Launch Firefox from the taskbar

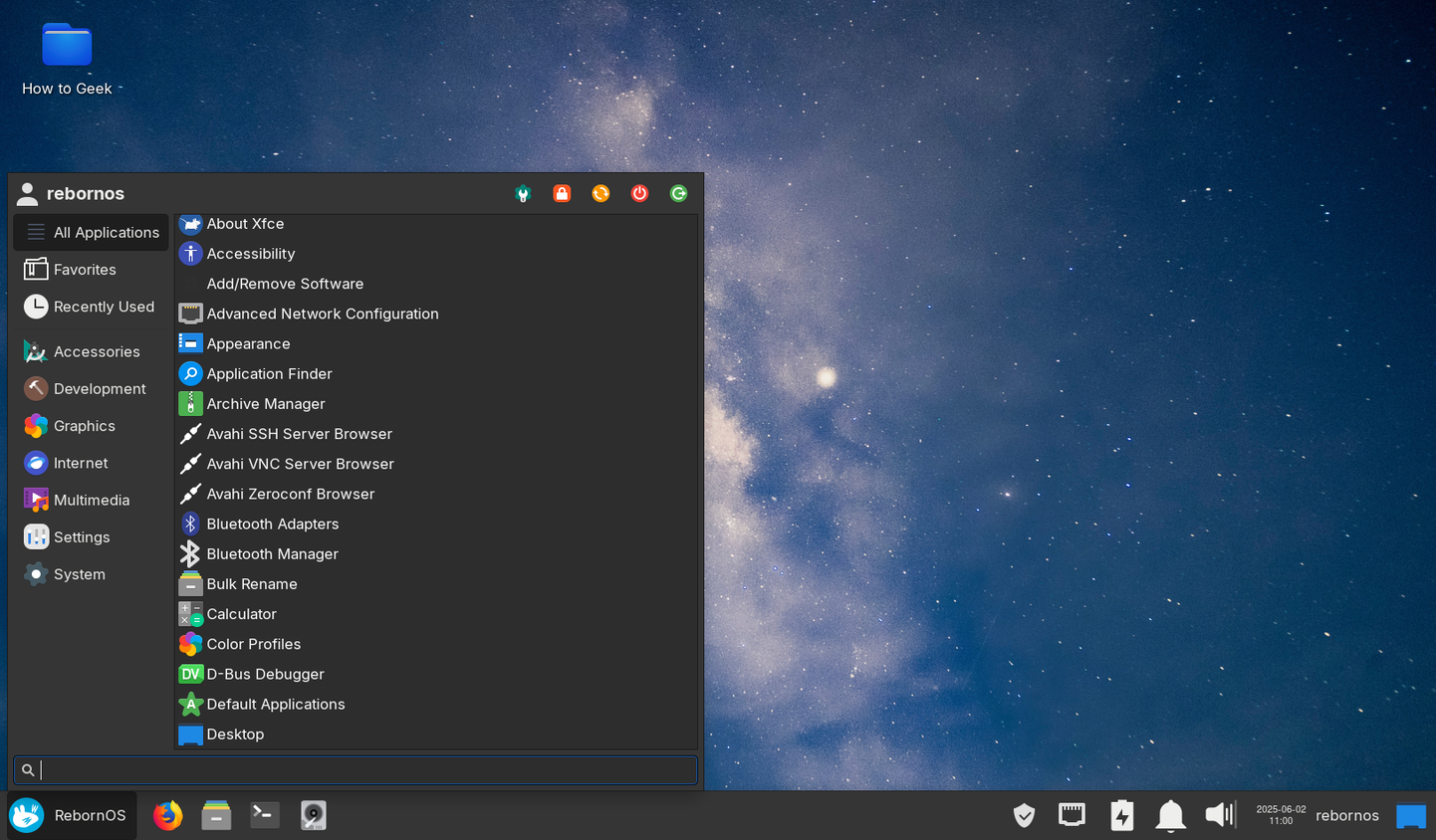point(167,815)
